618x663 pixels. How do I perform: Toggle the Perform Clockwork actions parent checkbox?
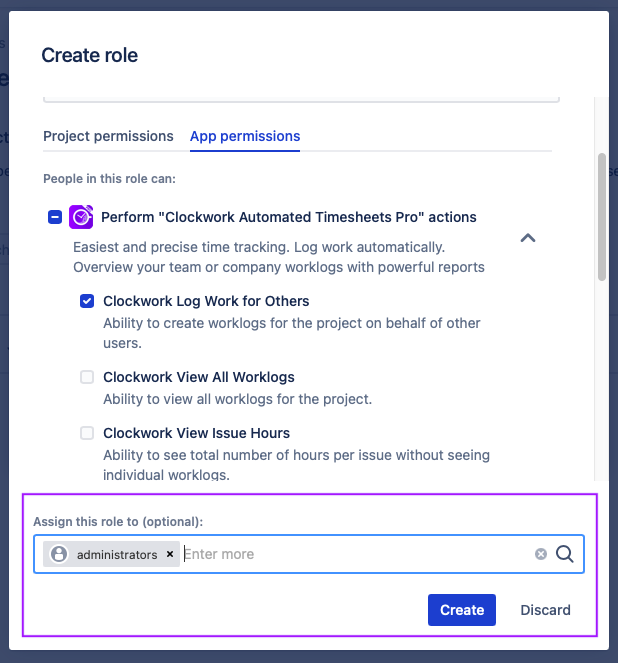pos(55,217)
